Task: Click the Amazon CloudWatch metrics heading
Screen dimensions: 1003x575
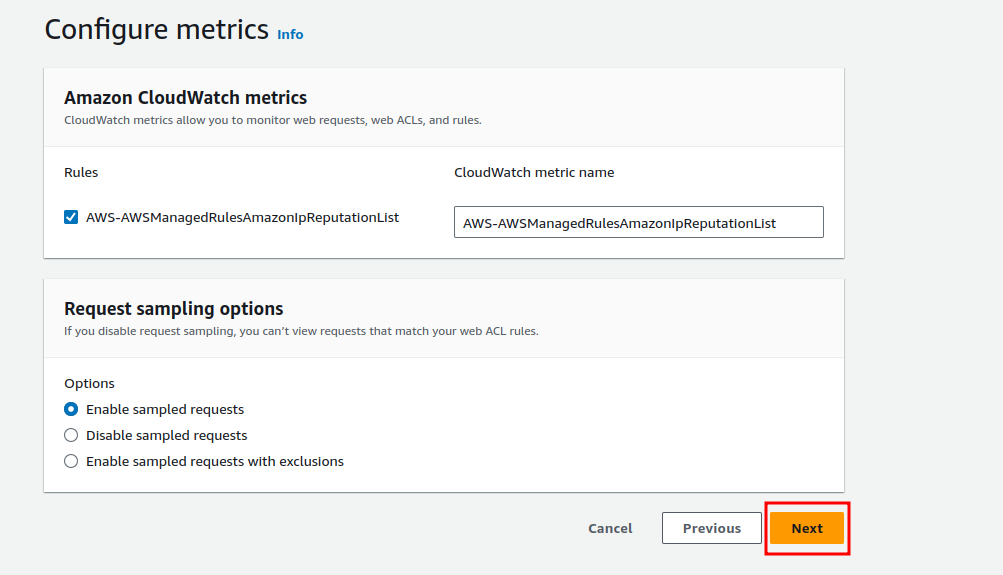Action: pos(186,98)
